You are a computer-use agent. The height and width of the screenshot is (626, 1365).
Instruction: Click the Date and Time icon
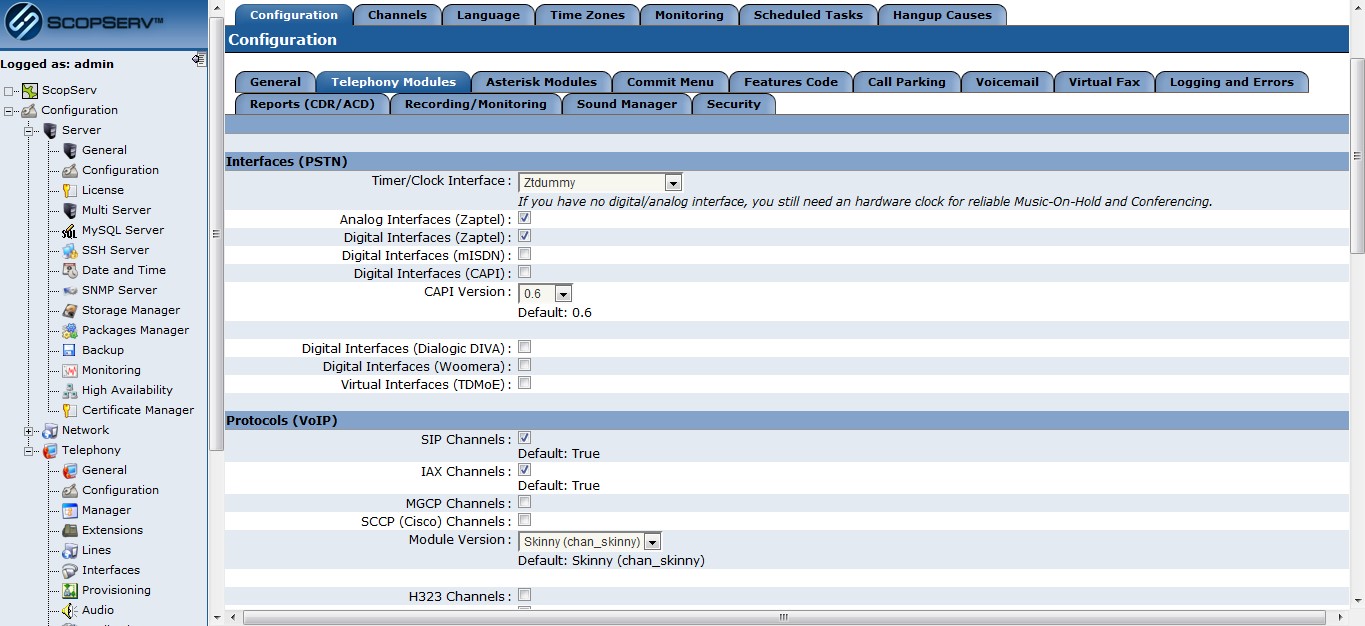pos(69,270)
